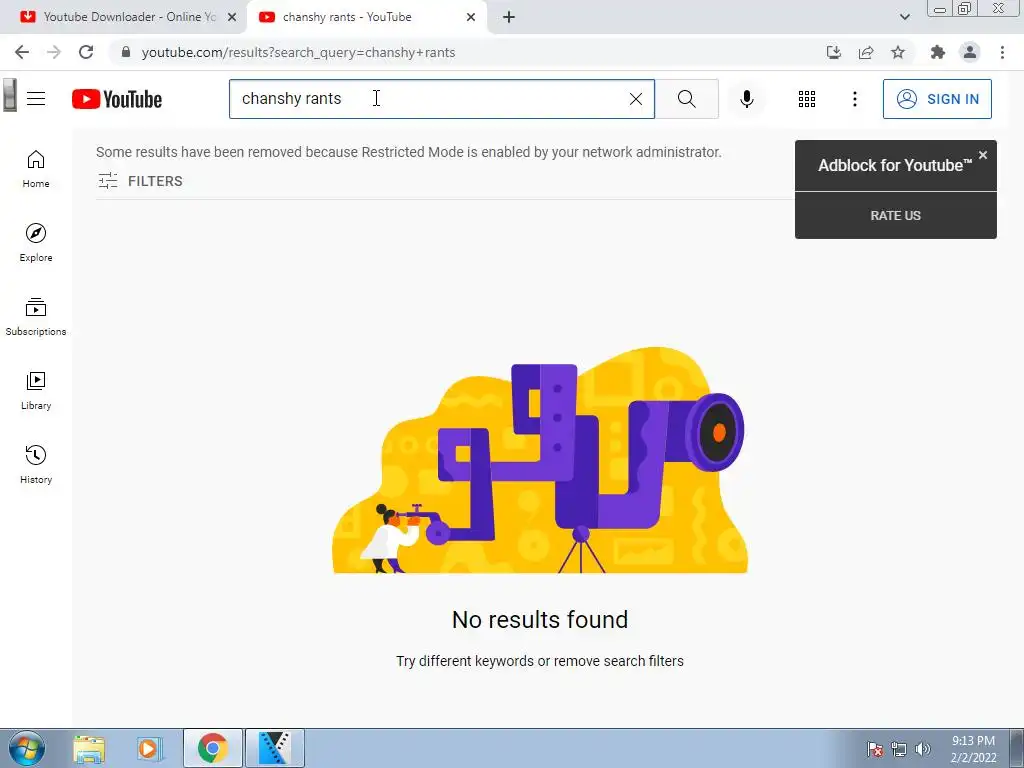Go back to the previous page
1024x768 pixels.
[x=22, y=52]
